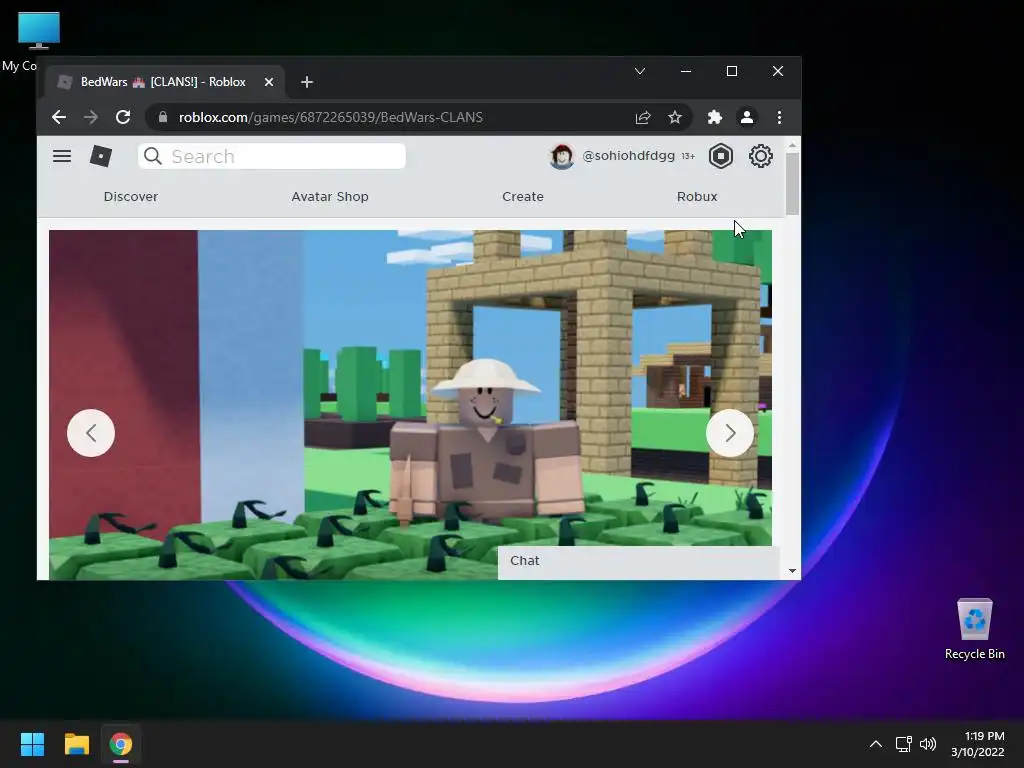
Task: Open the Chrome three-dot menu
Action: pyautogui.click(x=779, y=117)
